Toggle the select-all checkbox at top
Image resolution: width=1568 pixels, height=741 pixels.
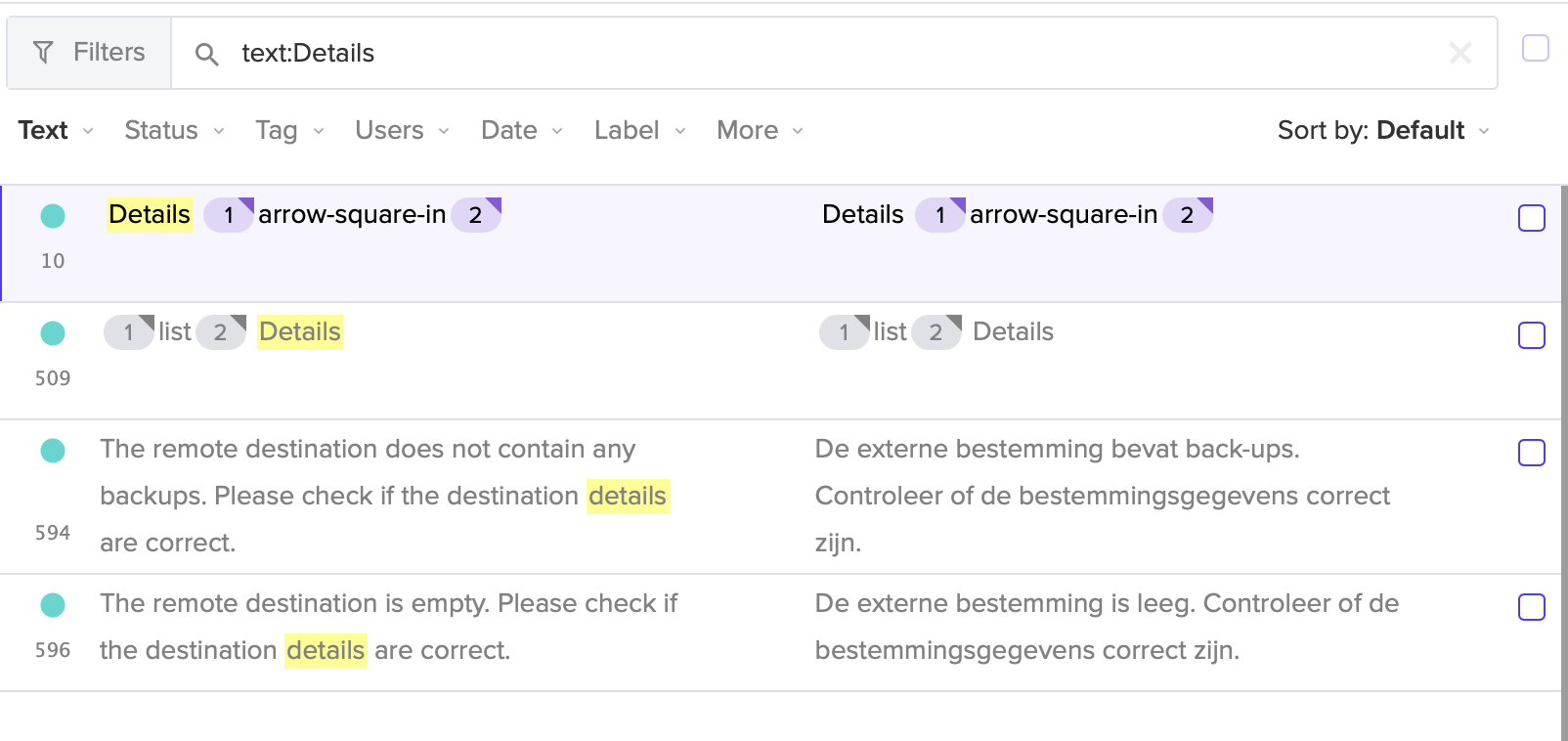click(x=1535, y=48)
